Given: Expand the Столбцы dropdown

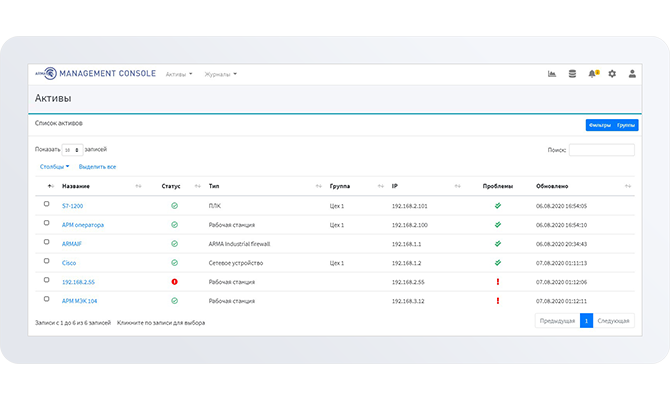Looking at the screenshot, I should tap(54, 166).
